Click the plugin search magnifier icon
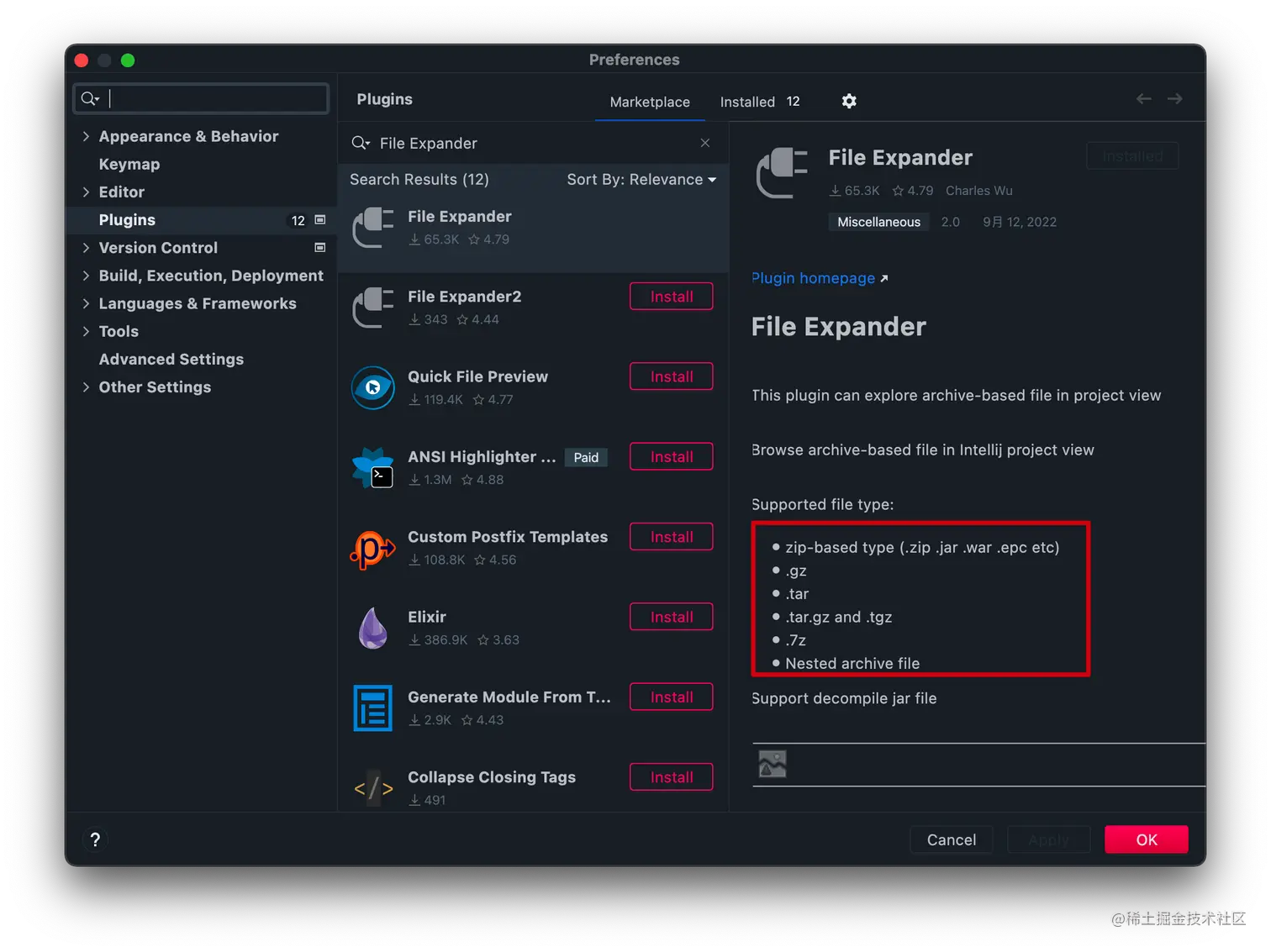This screenshot has width=1271, height=952. click(x=361, y=143)
